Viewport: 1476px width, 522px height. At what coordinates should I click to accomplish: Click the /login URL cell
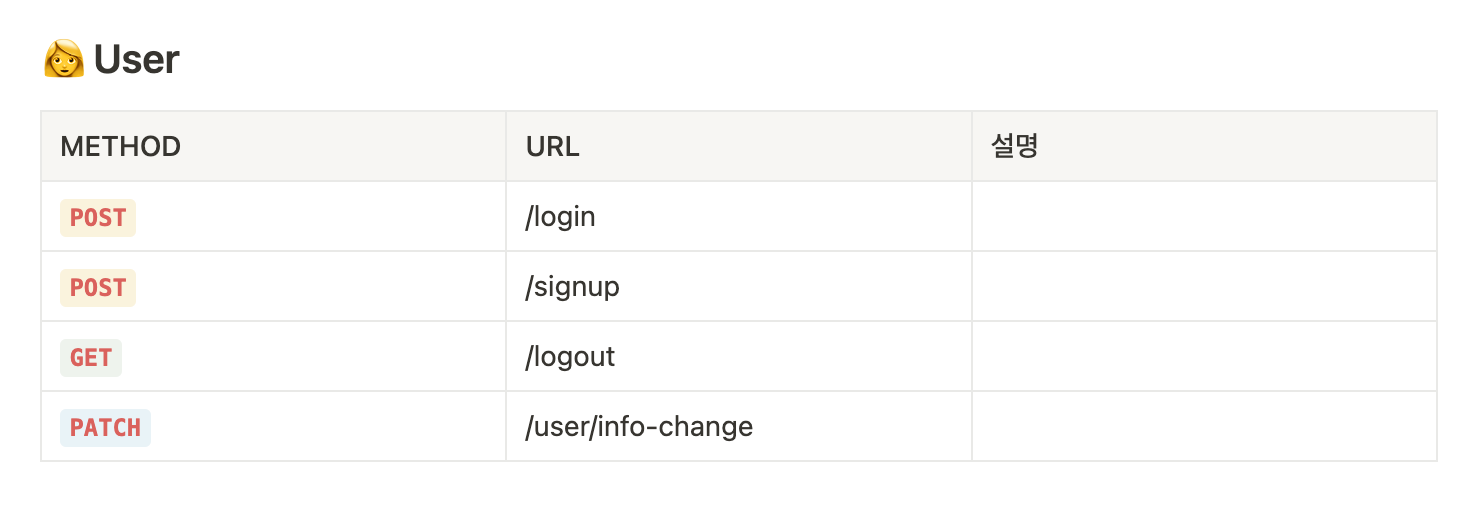[x=739, y=216]
